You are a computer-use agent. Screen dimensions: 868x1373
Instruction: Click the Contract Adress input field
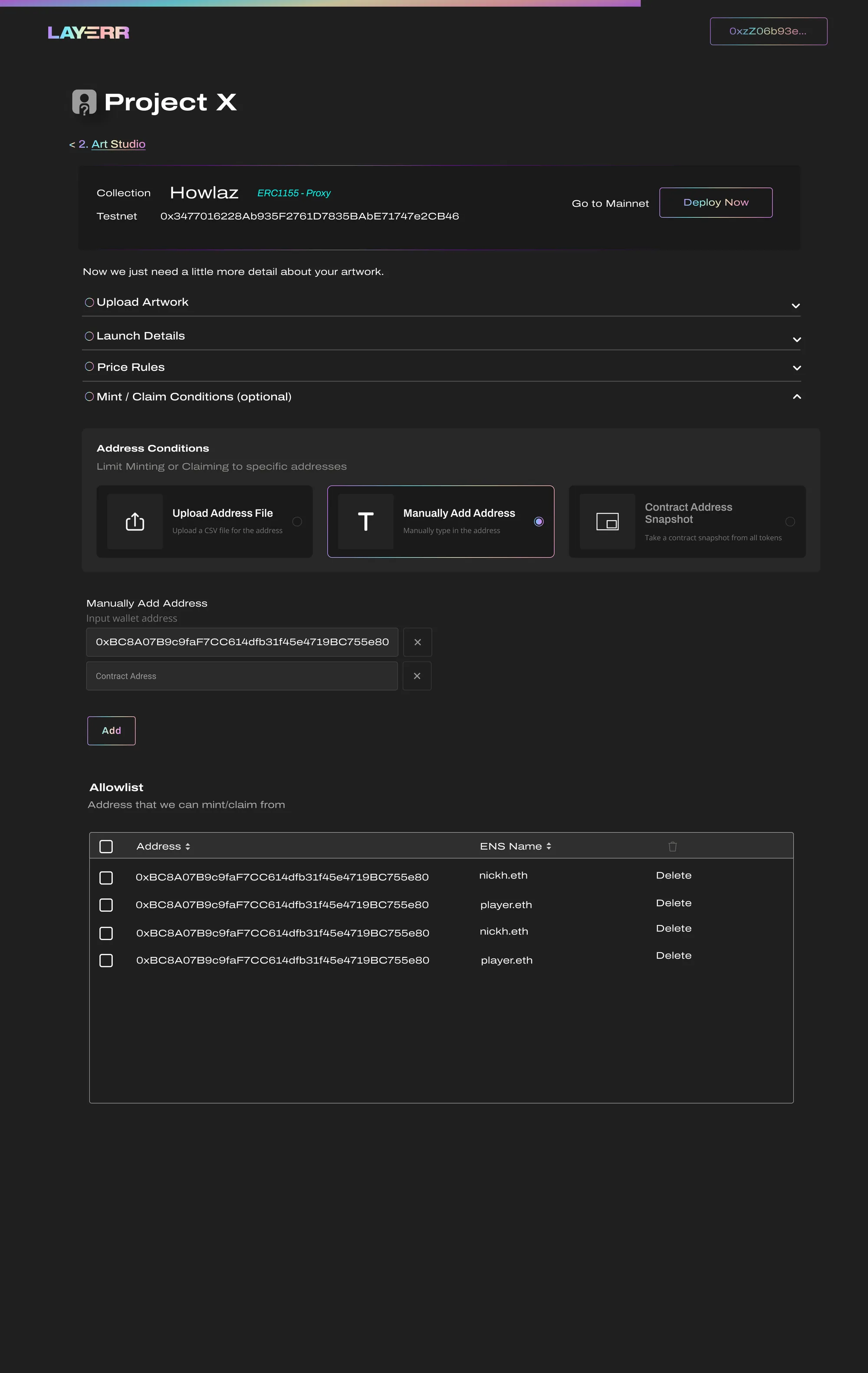point(242,676)
